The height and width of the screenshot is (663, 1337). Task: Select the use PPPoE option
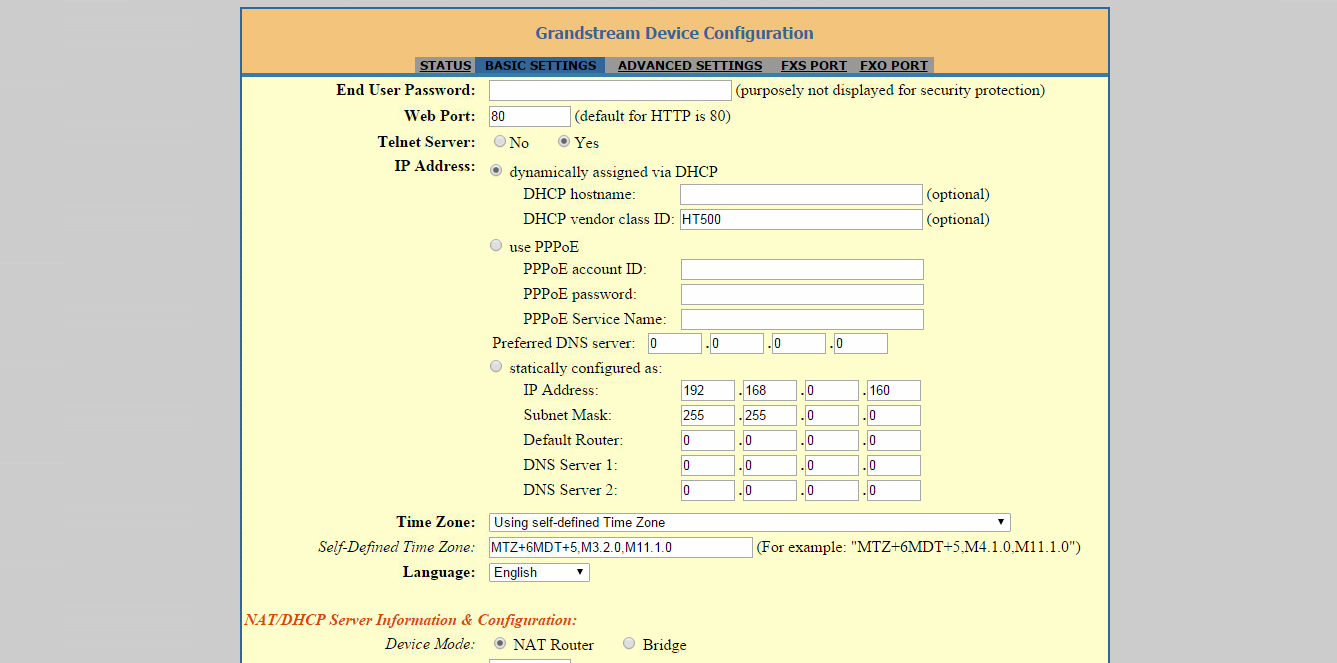[x=496, y=245]
